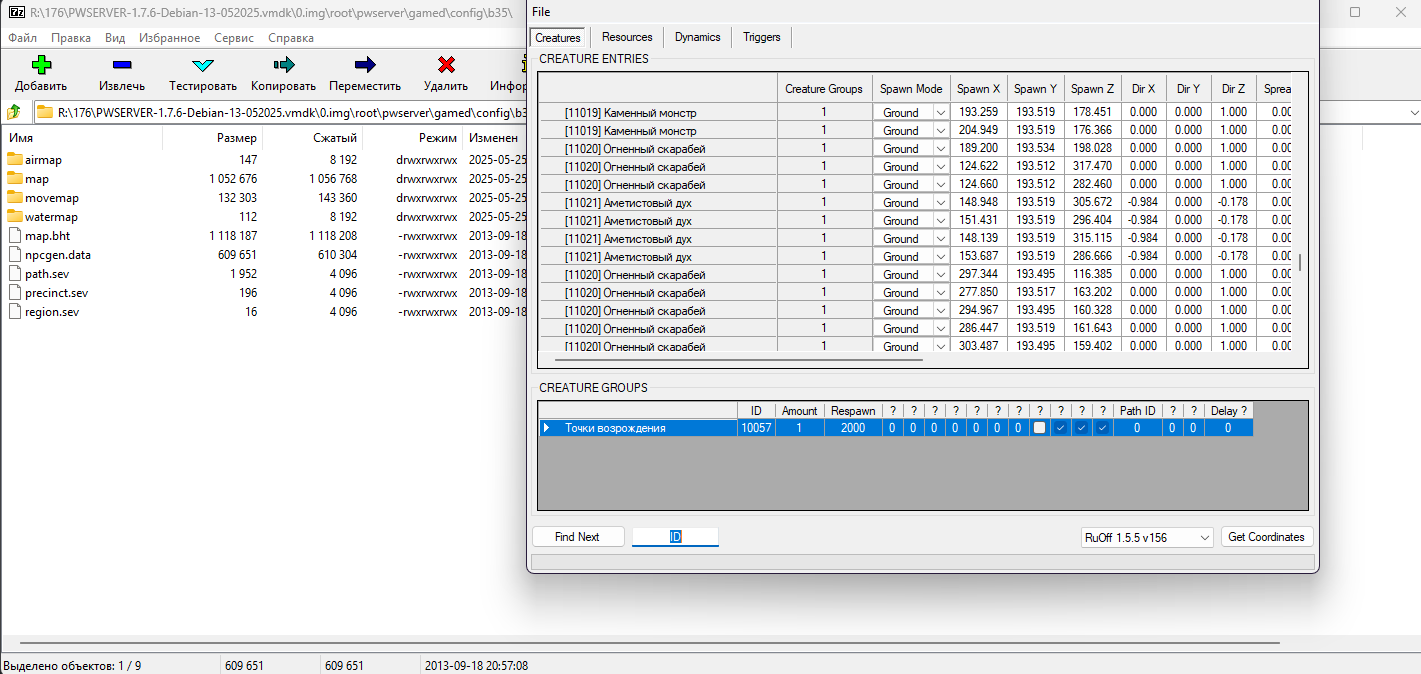Open the Сервис menu in 7-Zip
Screen dimensions: 1421x674
click(x=234, y=38)
